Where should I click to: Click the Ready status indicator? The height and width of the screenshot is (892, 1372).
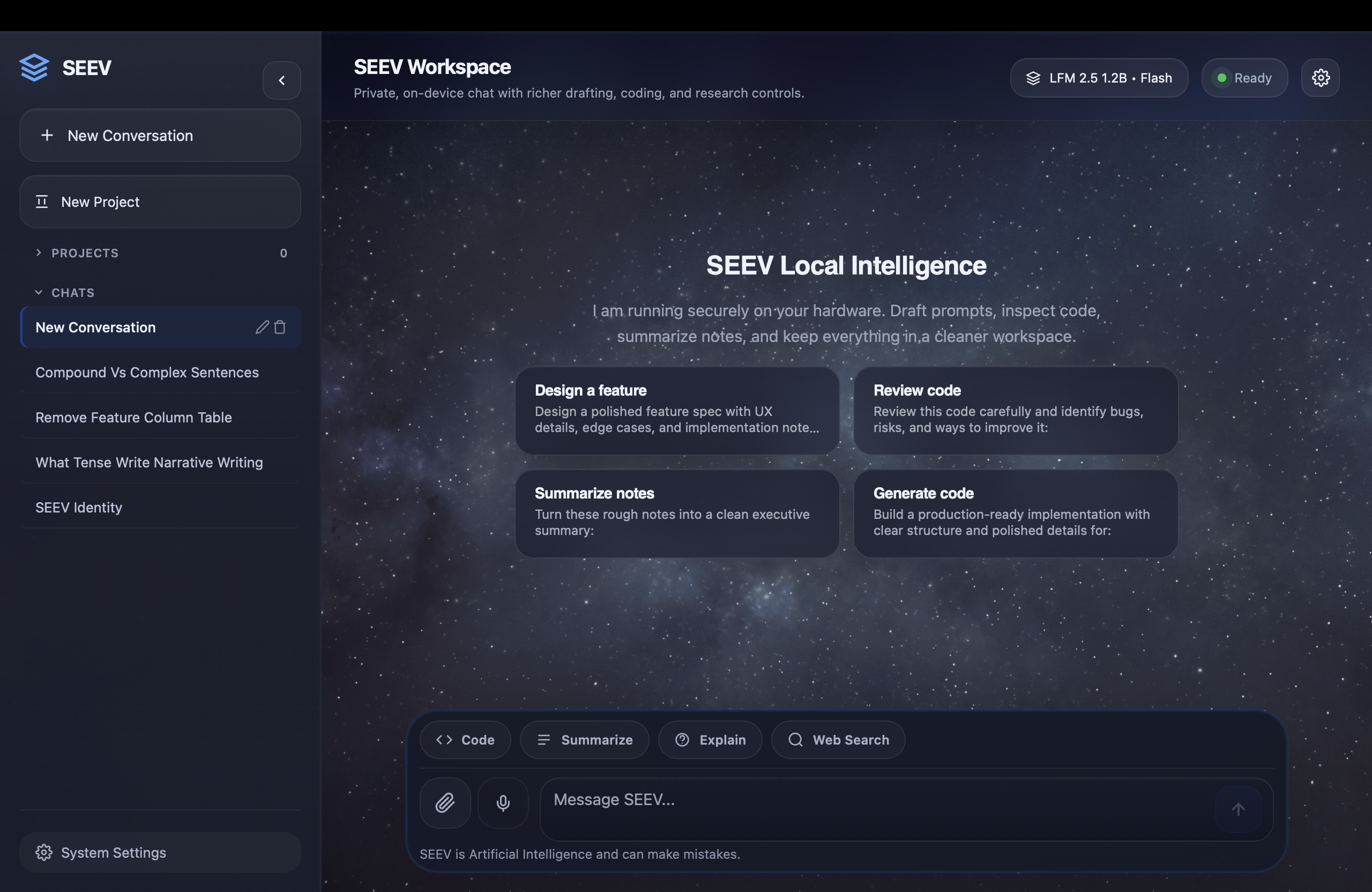click(1244, 78)
